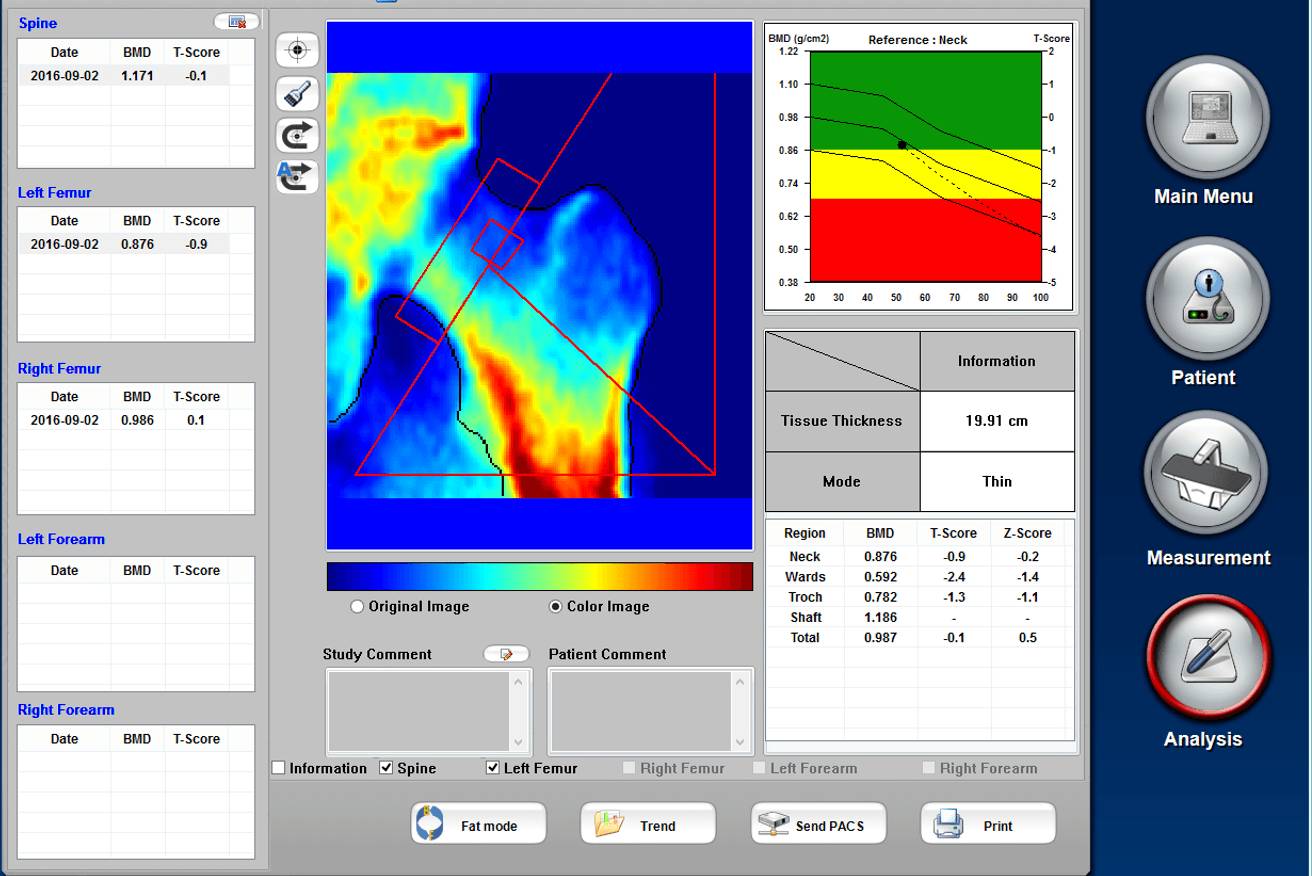This screenshot has height=876, width=1312.
Task: Click the Date header in the Left Forearm table
Action: pyautogui.click(x=64, y=570)
